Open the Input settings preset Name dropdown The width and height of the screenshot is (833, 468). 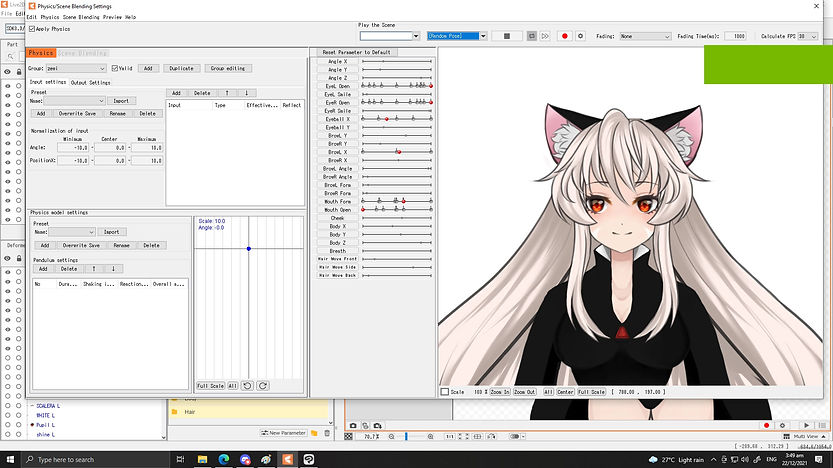pos(74,101)
